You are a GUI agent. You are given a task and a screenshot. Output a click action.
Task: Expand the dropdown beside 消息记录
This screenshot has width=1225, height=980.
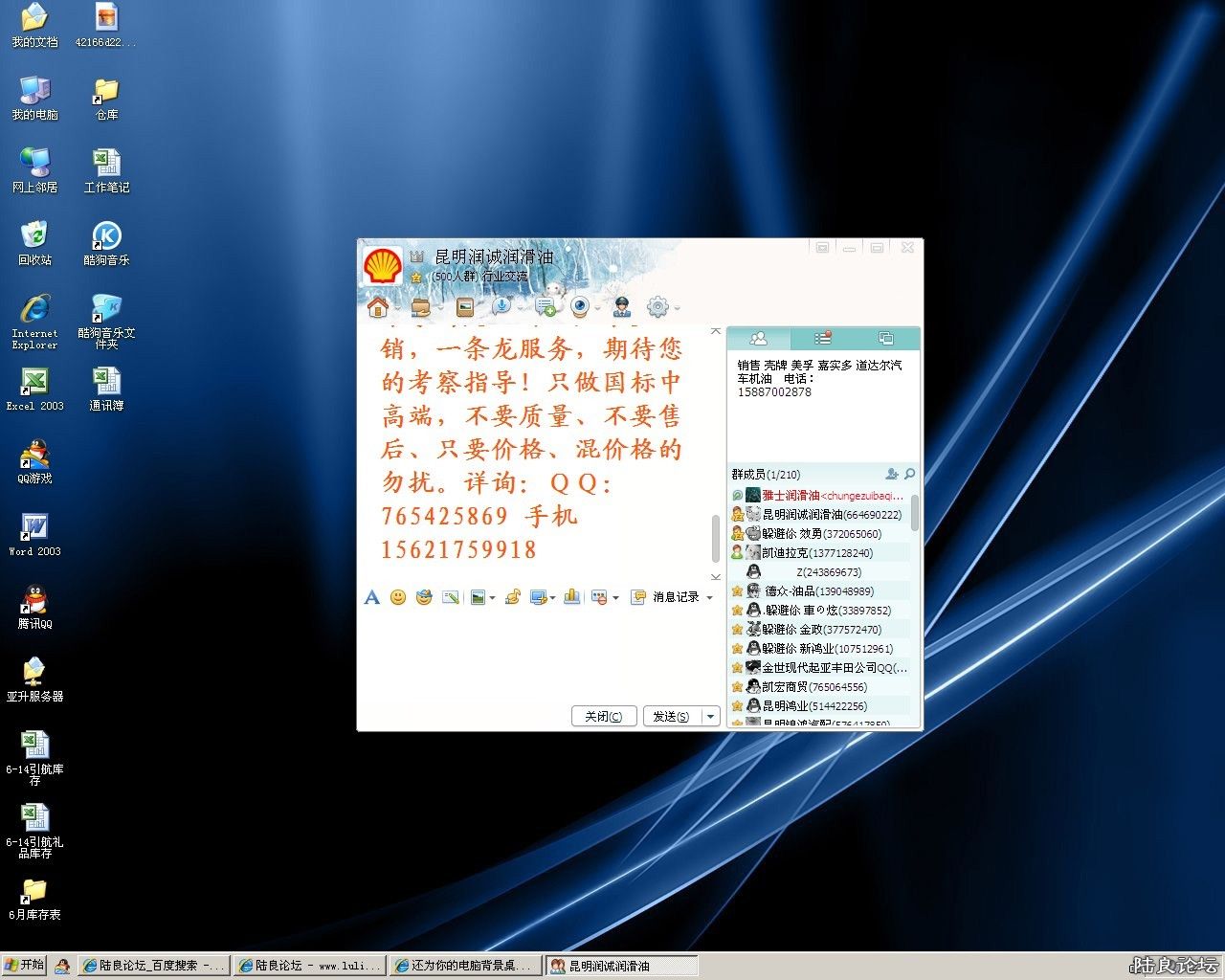pos(710,597)
